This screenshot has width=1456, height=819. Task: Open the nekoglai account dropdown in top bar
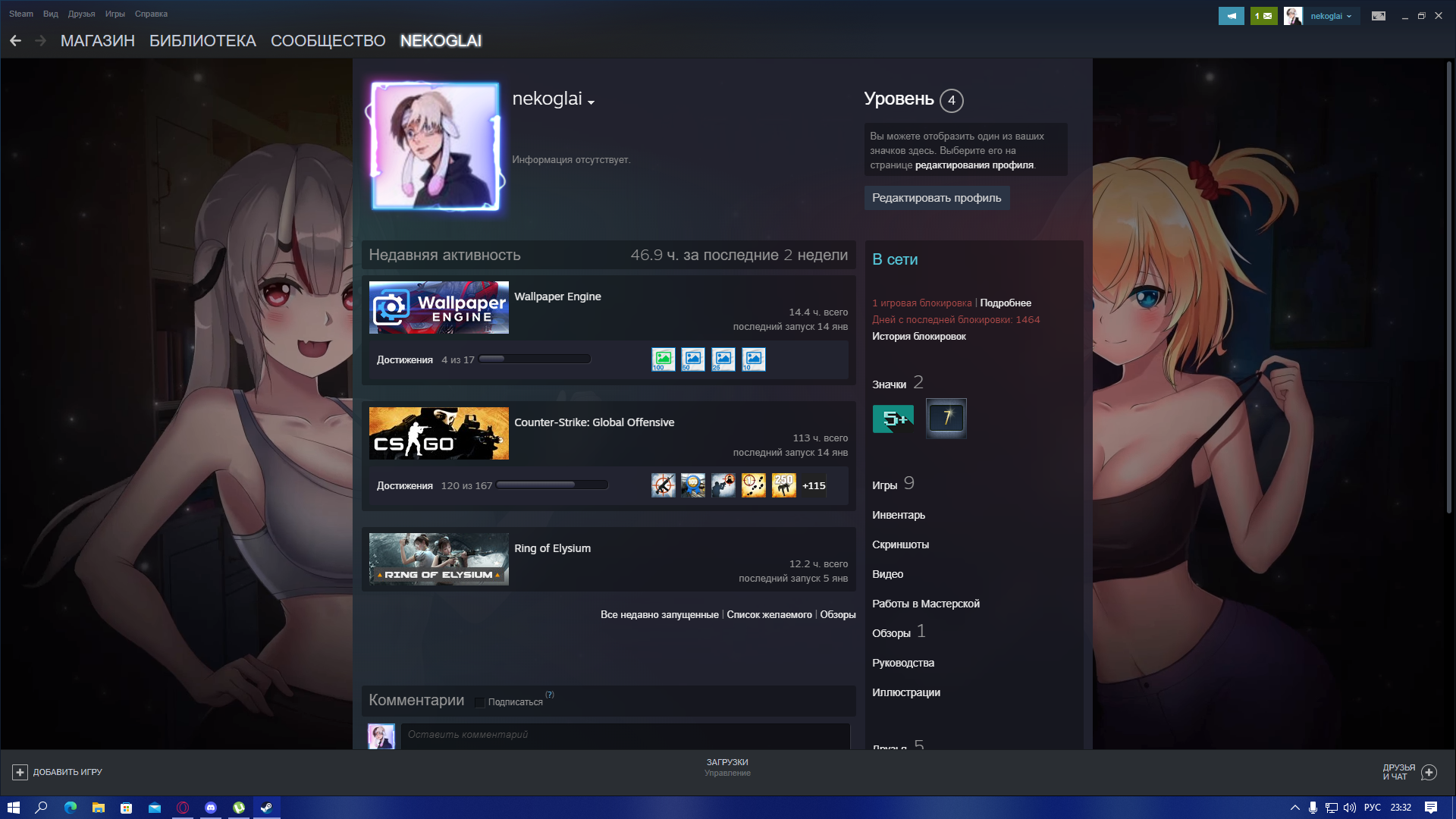[x=1331, y=16]
